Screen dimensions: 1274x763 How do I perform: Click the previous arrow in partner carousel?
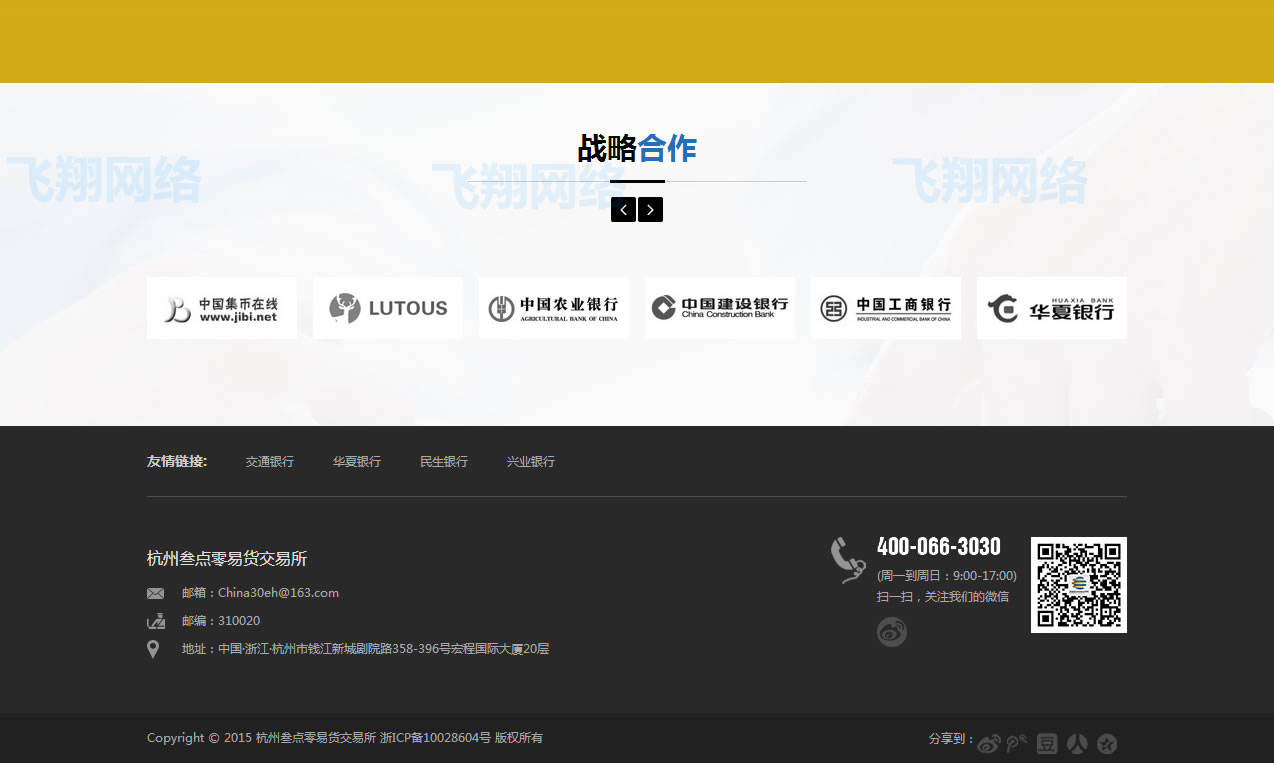click(623, 210)
